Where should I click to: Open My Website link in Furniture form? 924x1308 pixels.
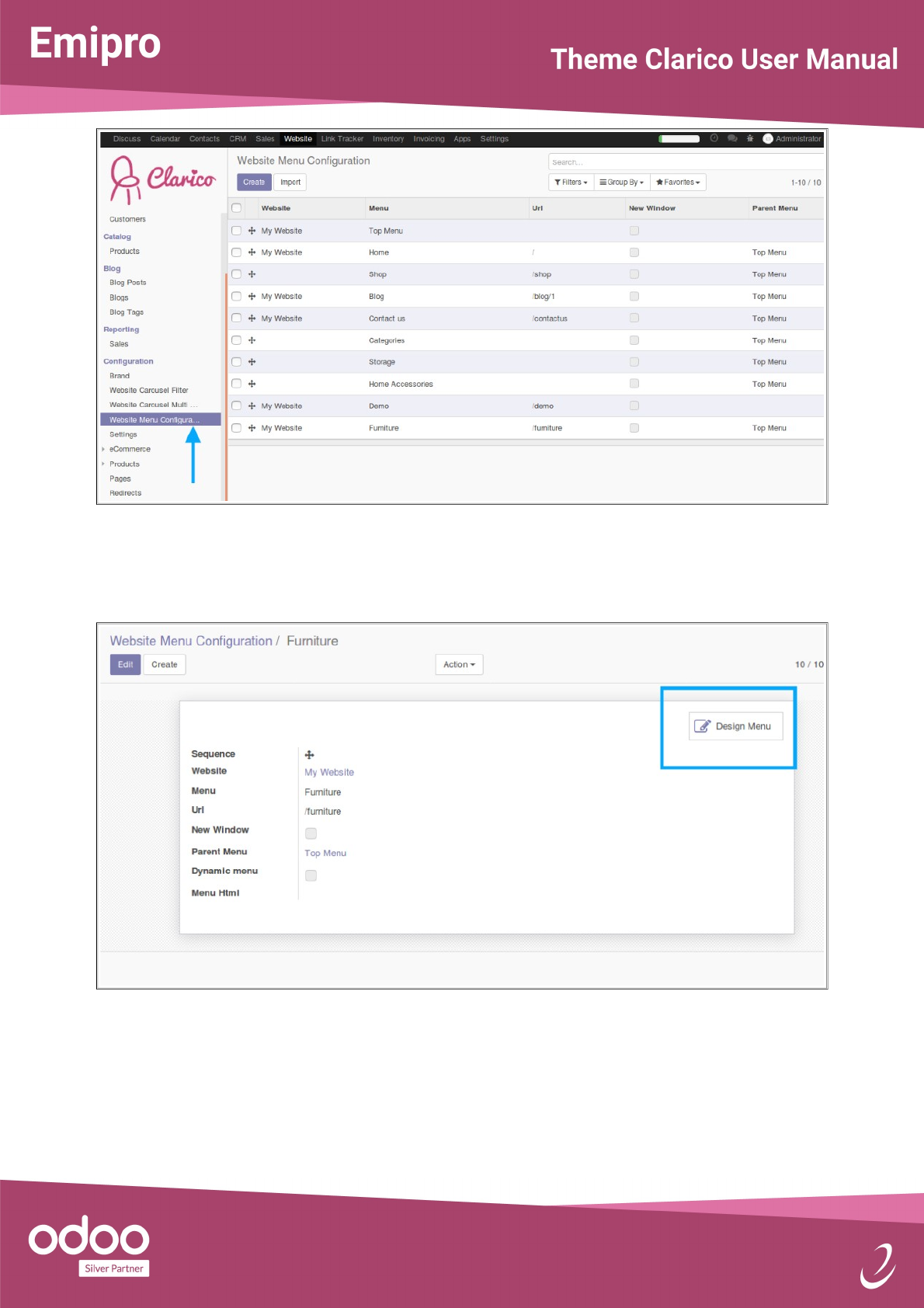pos(329,772)
